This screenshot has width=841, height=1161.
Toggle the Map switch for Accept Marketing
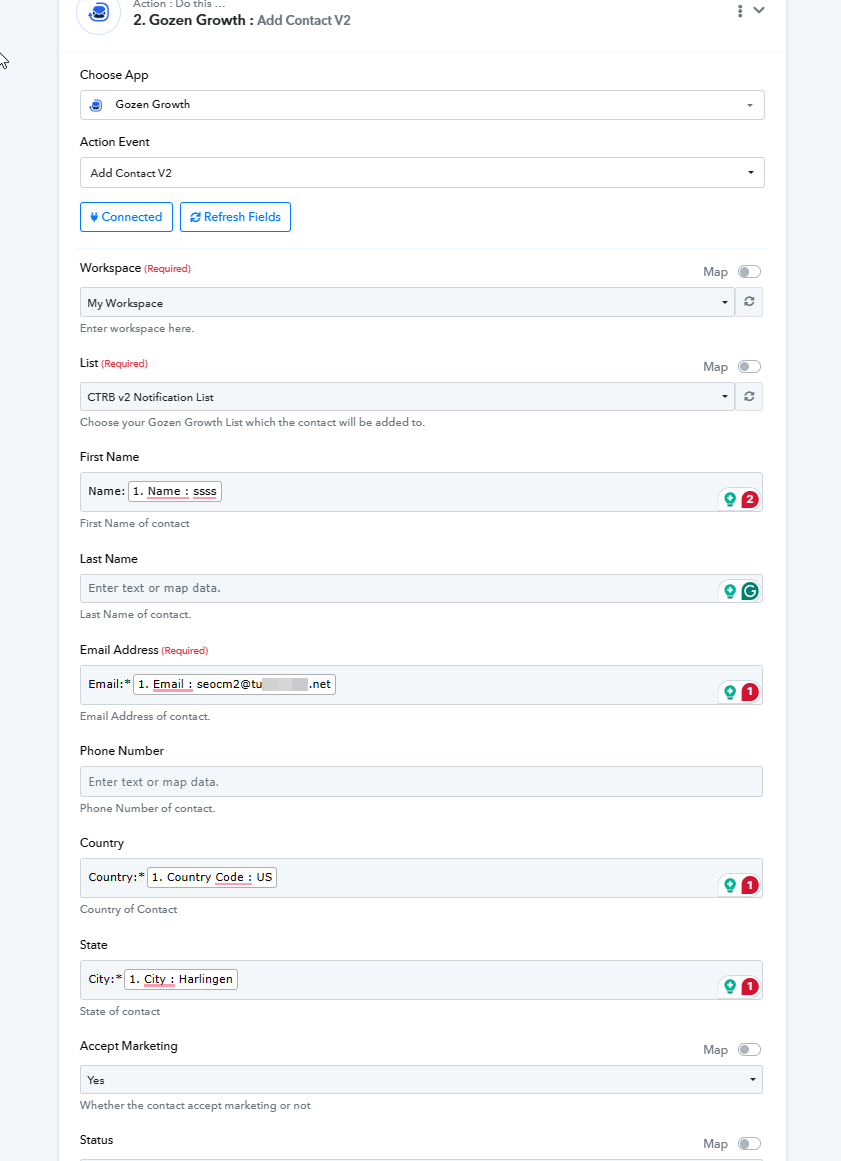point(749,1049)
